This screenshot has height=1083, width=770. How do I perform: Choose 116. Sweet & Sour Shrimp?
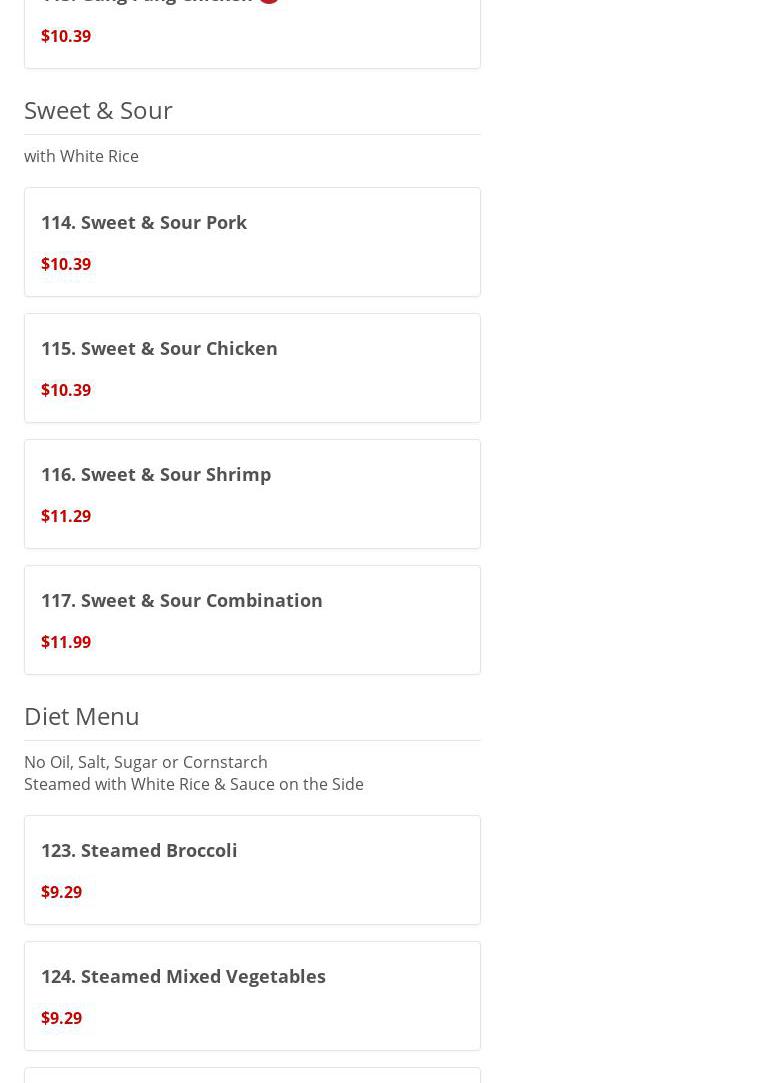point(156,474)
